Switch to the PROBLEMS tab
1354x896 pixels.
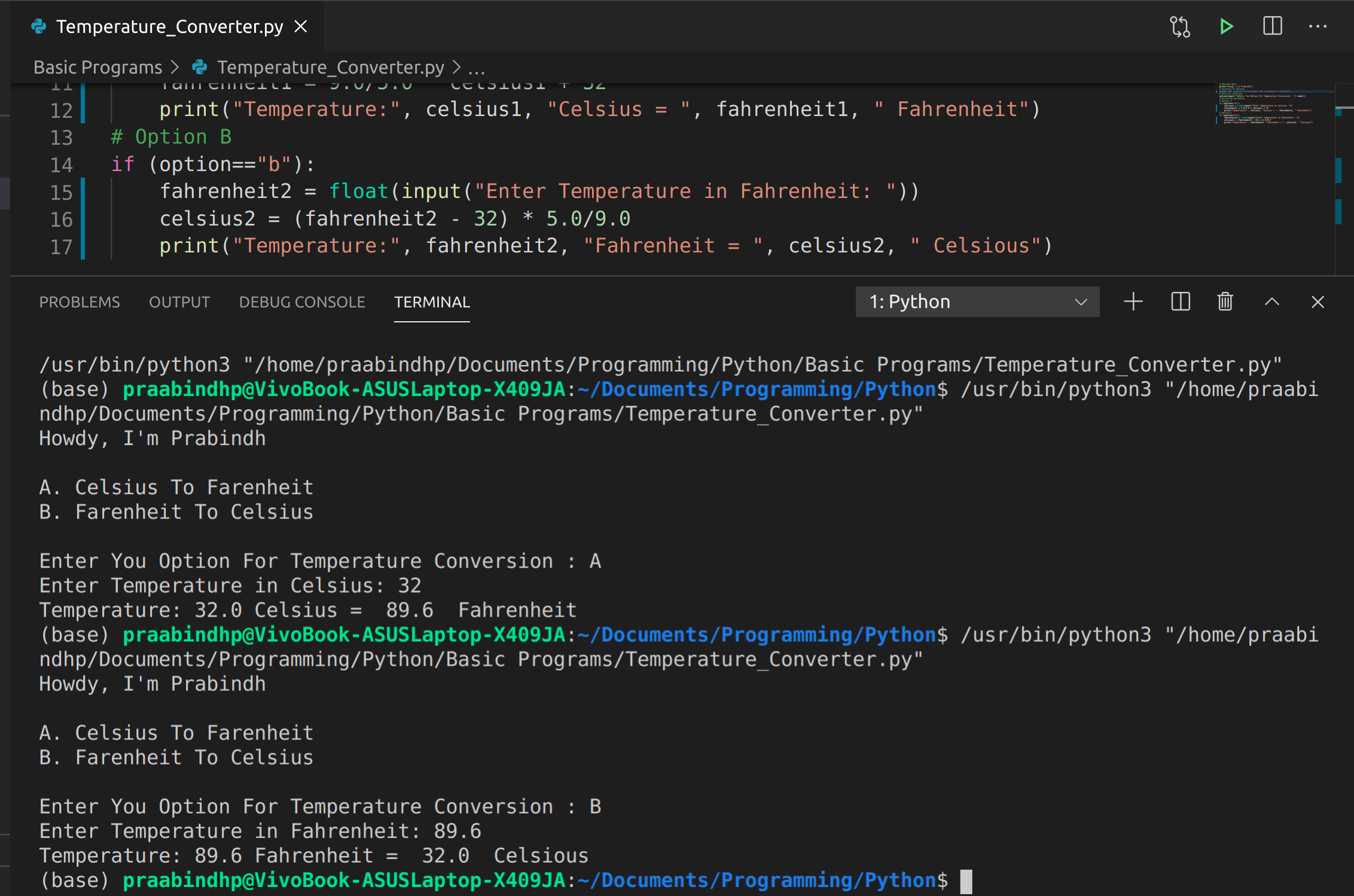(x=78, y=302)
